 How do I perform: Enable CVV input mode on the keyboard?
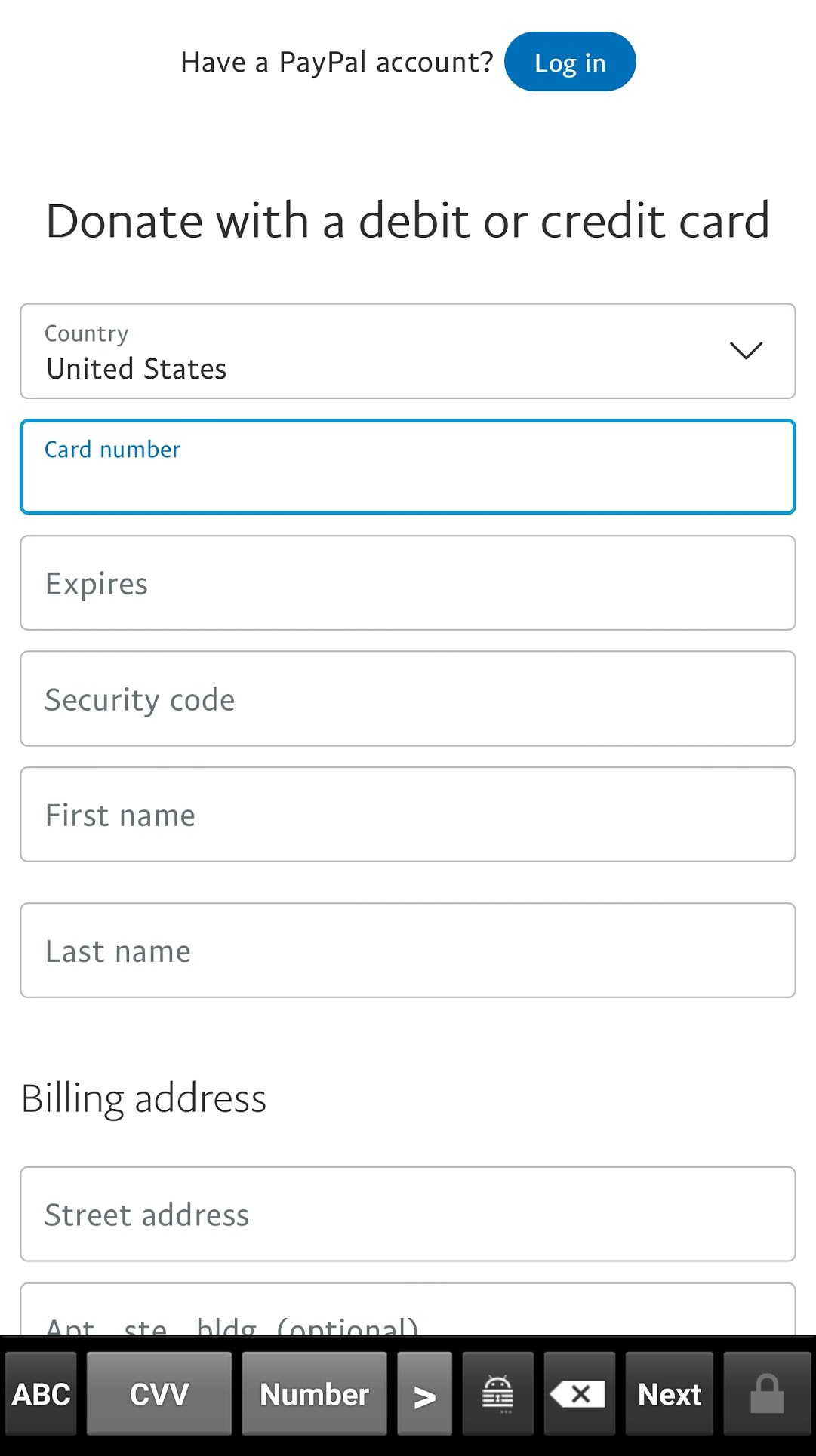click(159, 1393)
